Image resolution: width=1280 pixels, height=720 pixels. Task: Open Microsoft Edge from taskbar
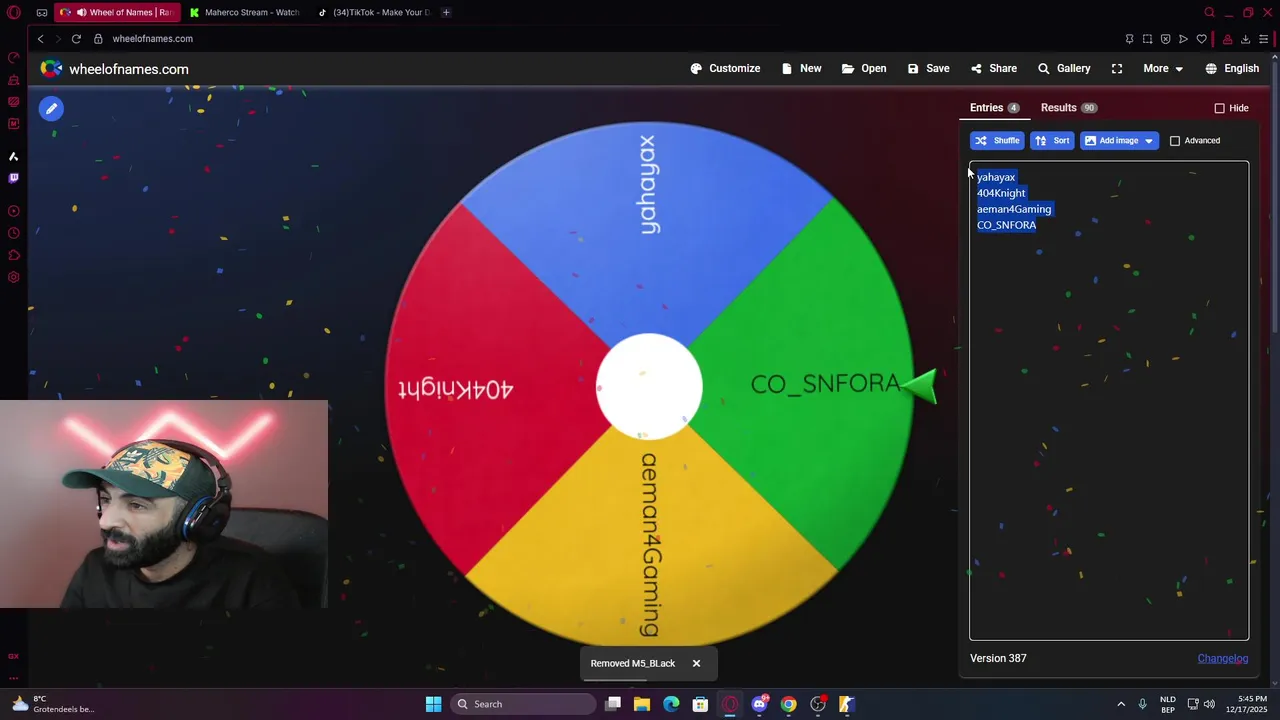671,704
